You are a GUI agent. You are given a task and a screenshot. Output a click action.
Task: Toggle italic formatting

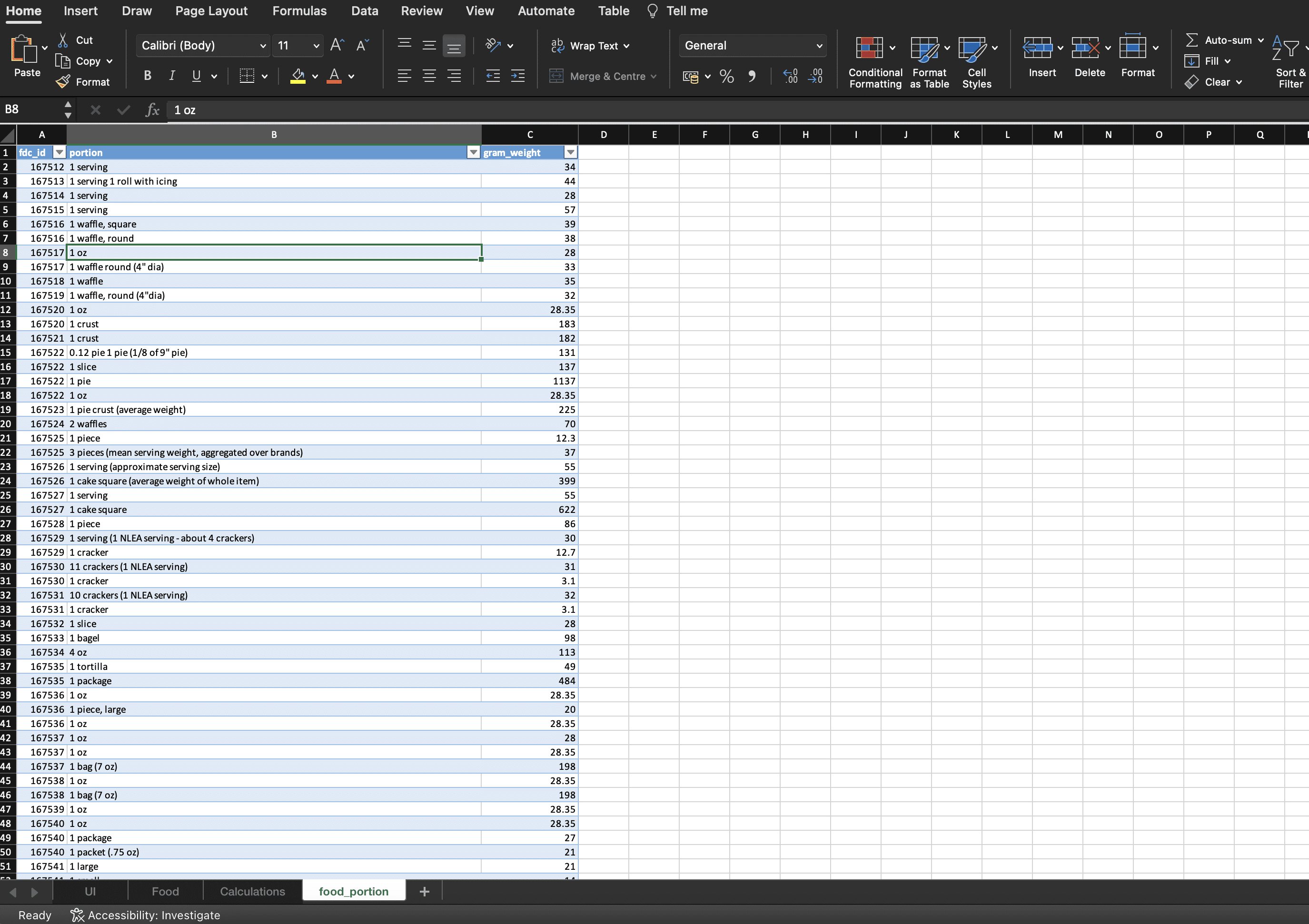click(172, 76)
